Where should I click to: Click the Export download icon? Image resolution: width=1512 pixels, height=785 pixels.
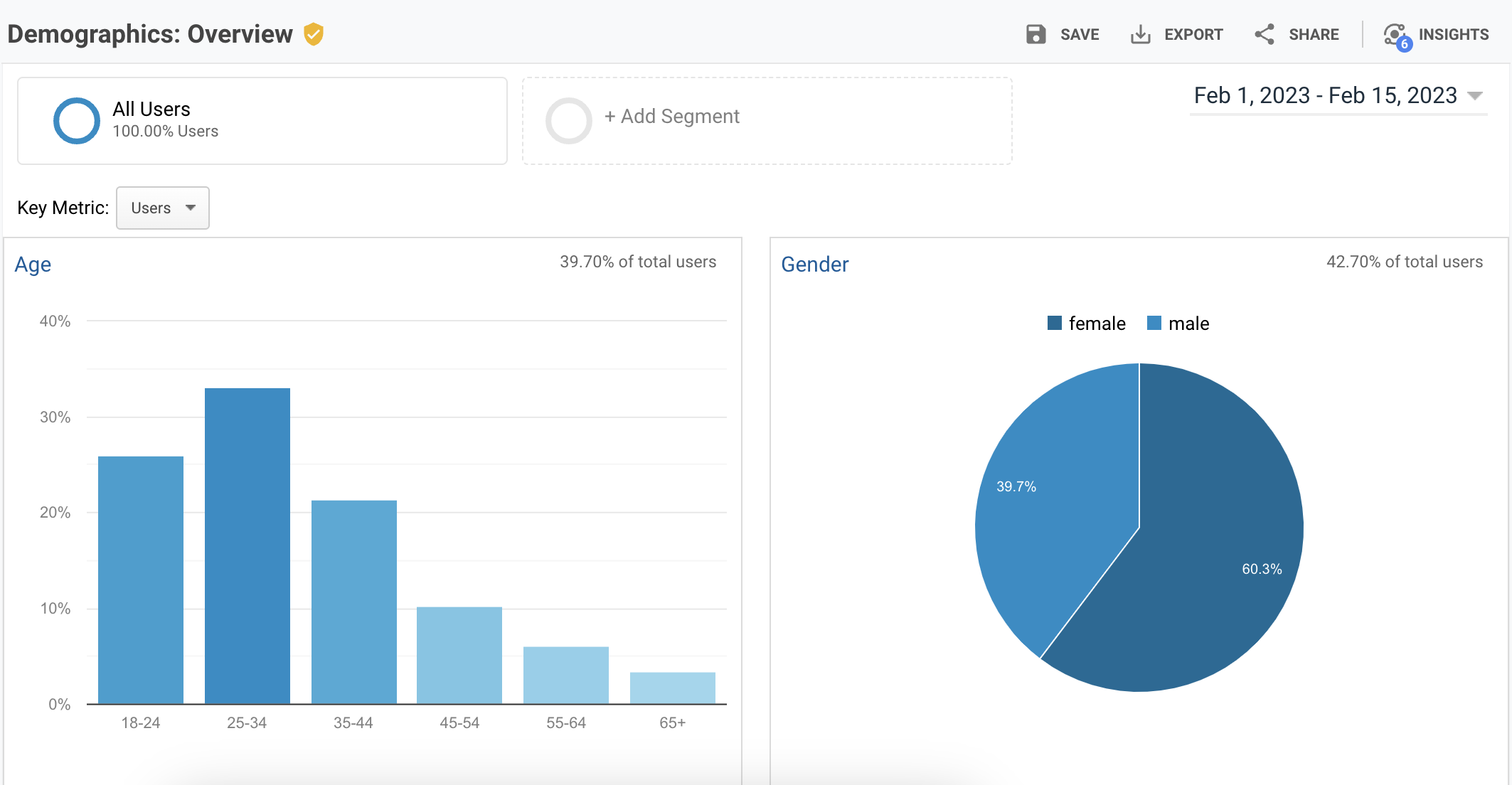[1140, 34]
